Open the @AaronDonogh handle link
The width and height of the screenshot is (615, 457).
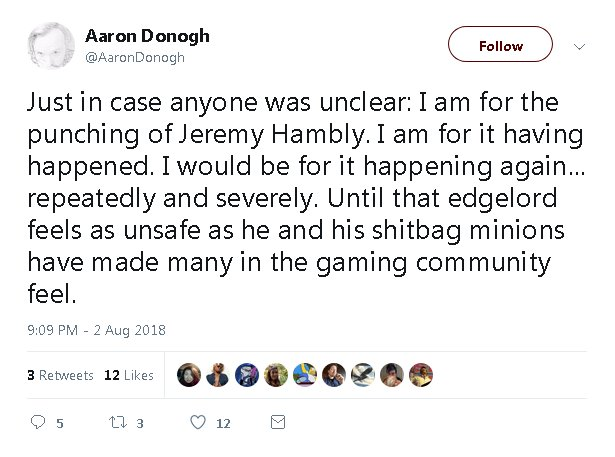pyautogui.click(x=135, y=57)
